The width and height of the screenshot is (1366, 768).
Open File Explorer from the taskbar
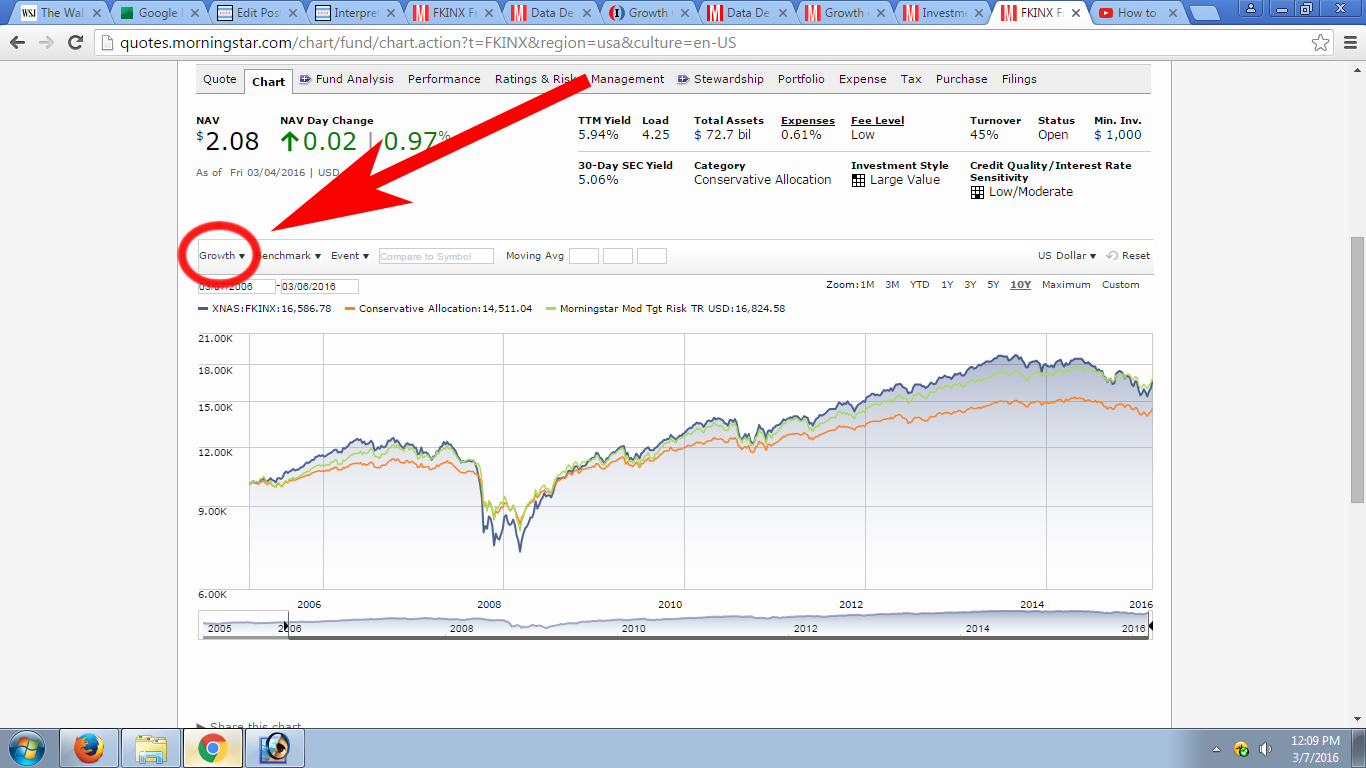[x=151, y=748]
